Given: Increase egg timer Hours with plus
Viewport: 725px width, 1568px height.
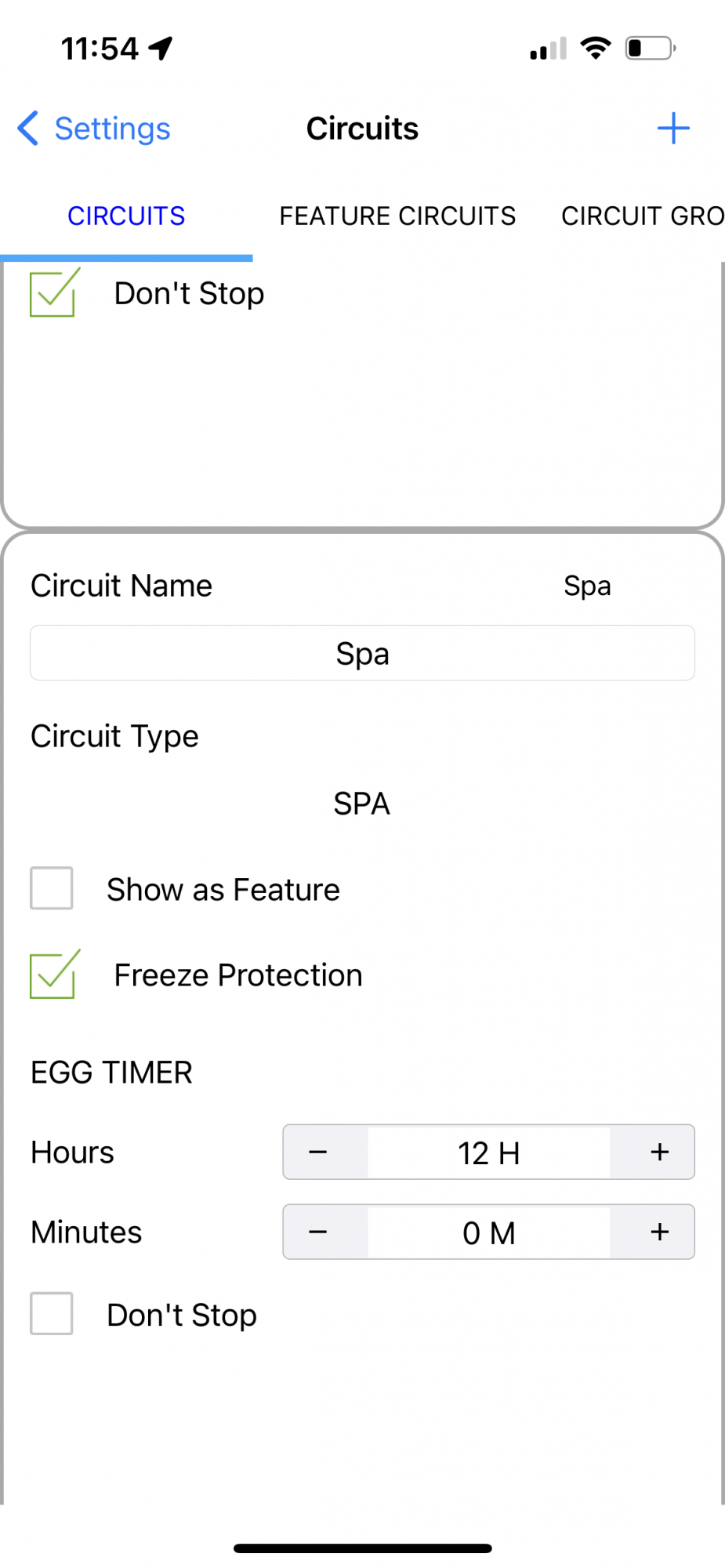Looking at the screenshot, I should click(660, 1152).
